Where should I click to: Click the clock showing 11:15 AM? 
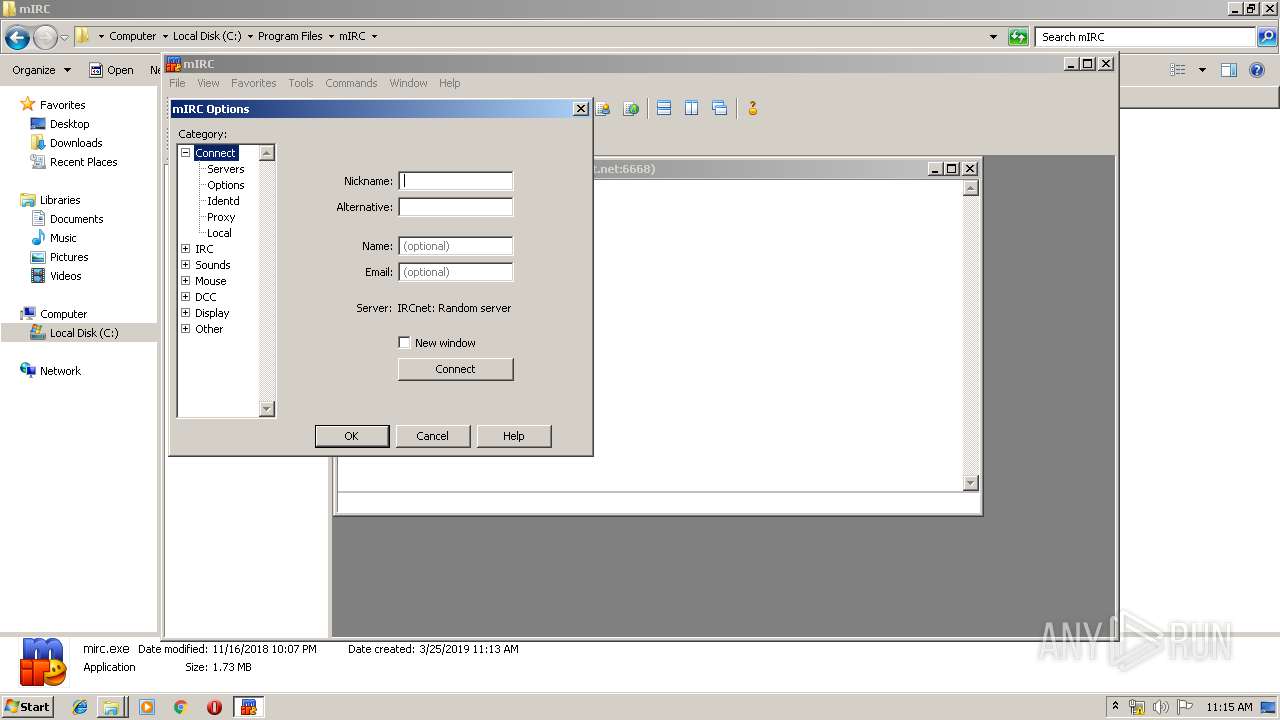[x=1229, y=707]
